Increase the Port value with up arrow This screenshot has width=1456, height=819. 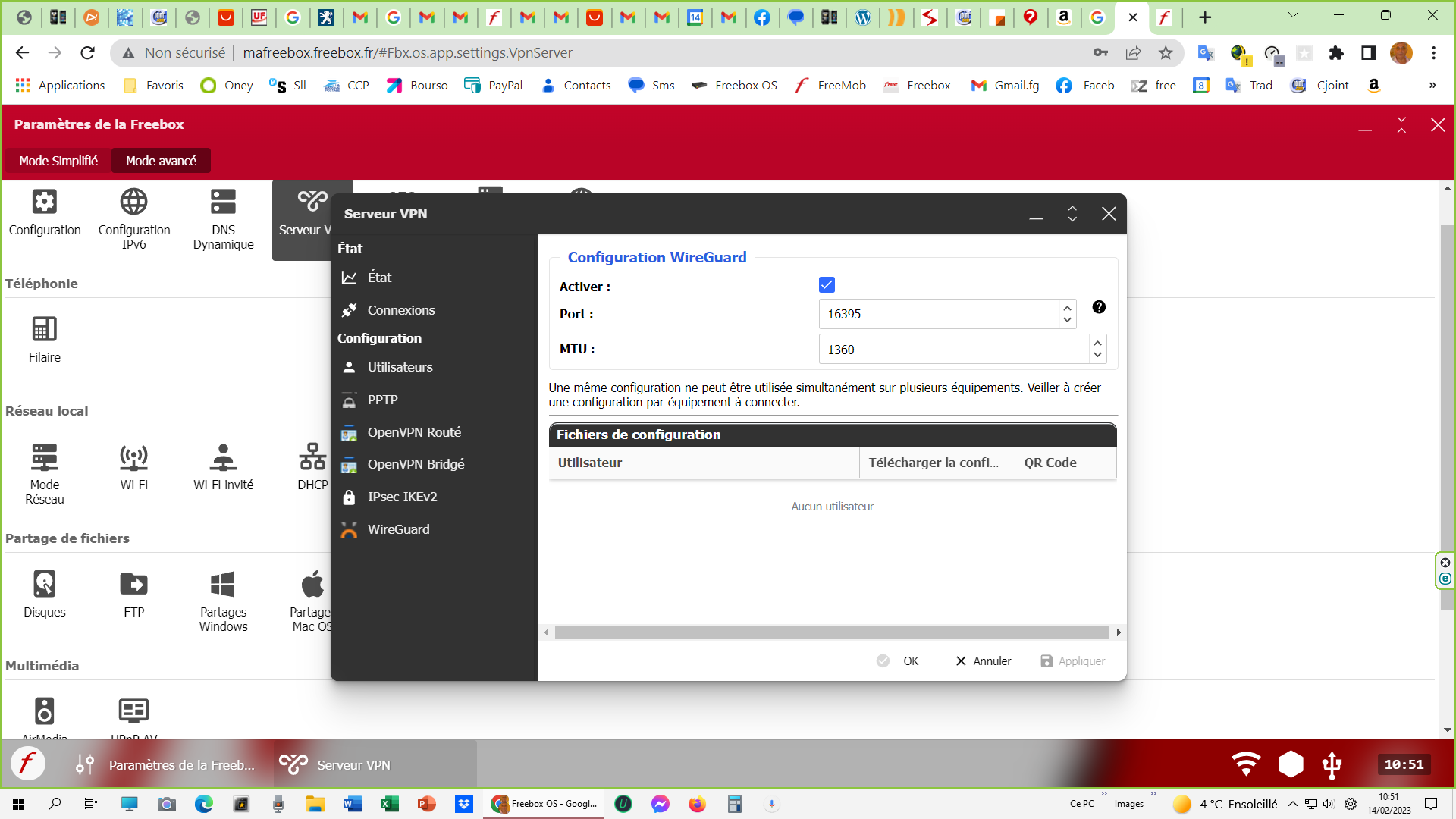point(1067,308)
